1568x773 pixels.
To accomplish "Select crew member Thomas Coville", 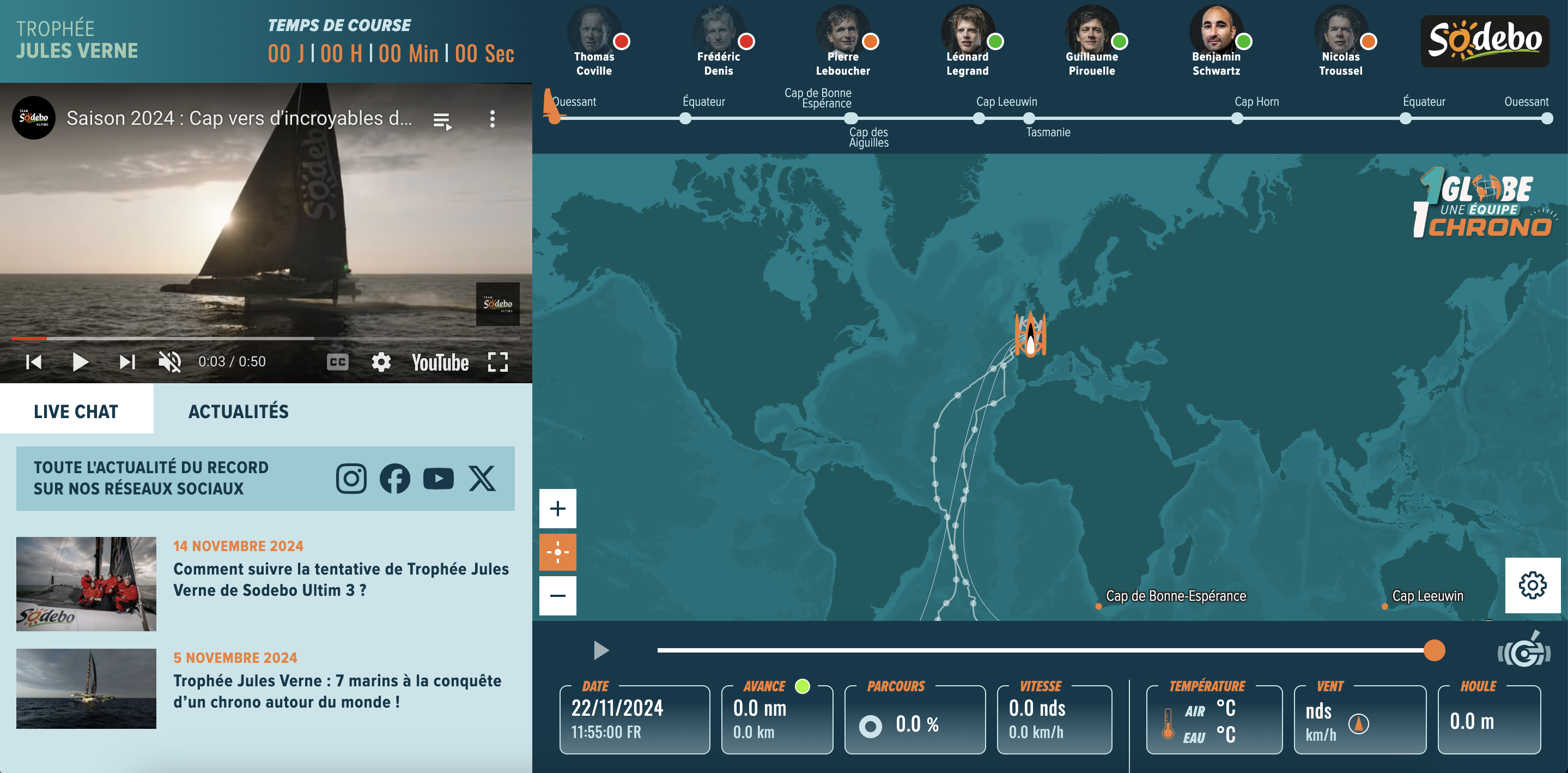I will 594,40.
